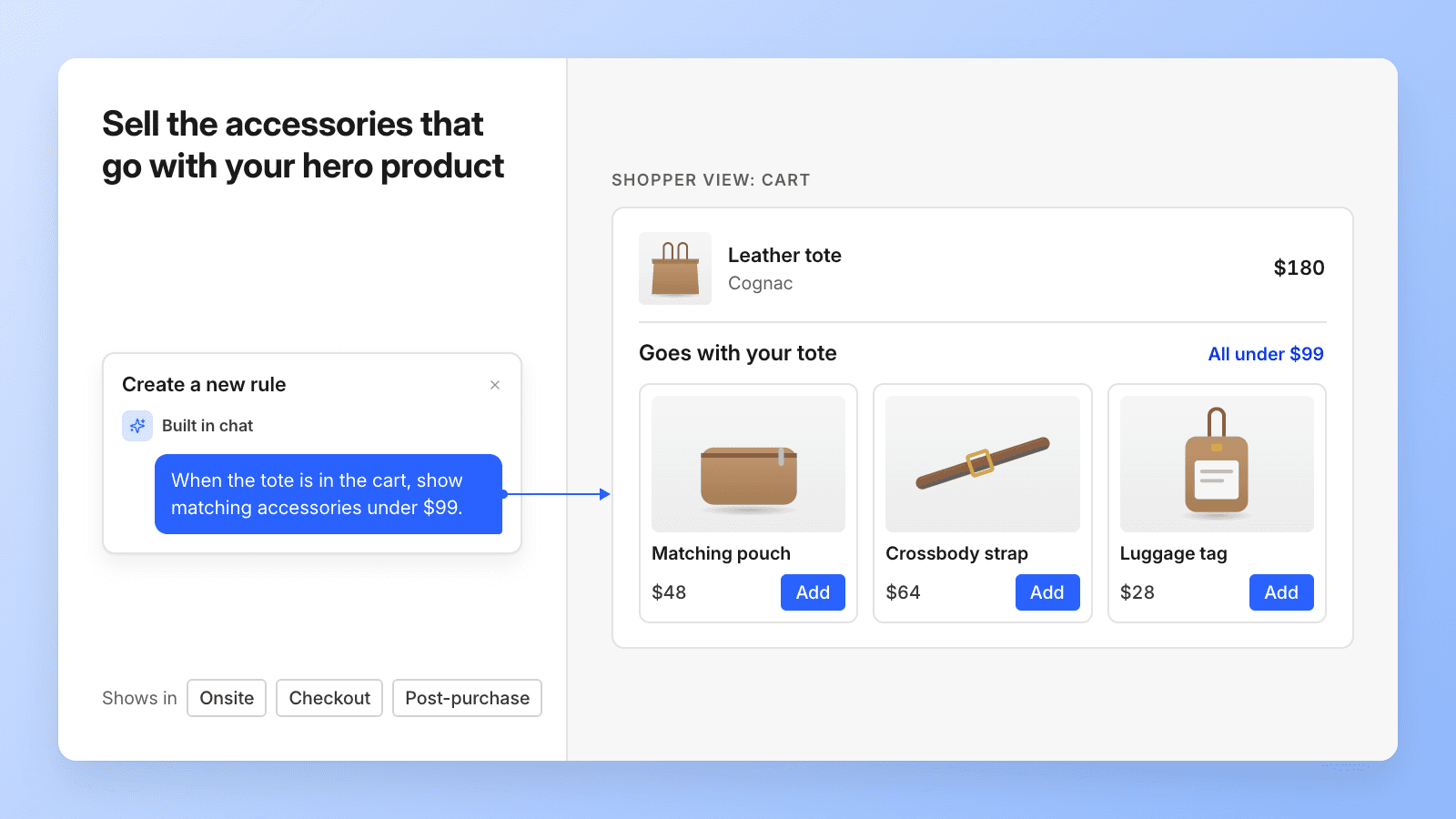Click the Leather tote product name
The image size is (1456, 819).
coord(784,256)
